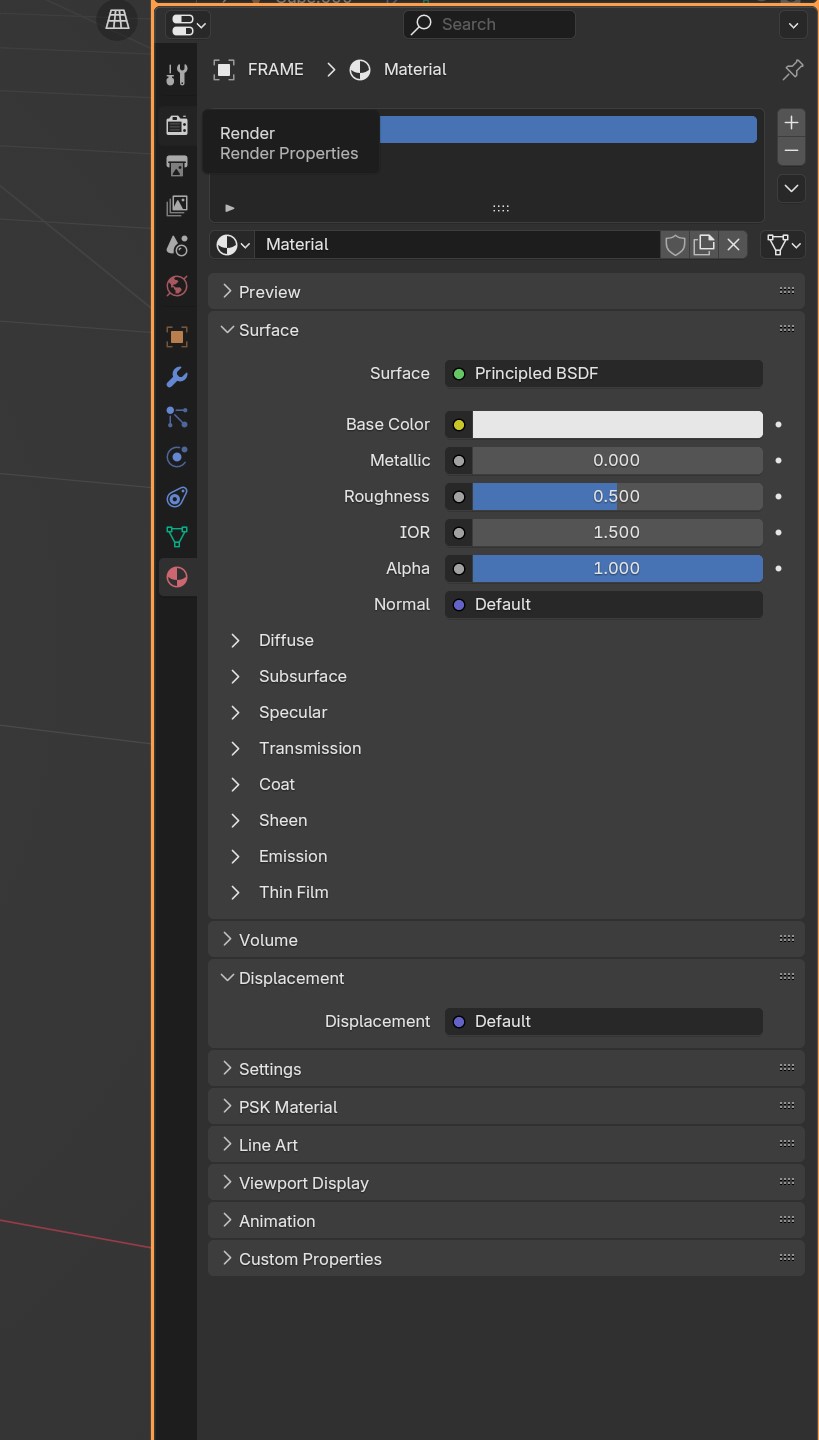The height and width of the screenshot is (1440, 819).
Task: Click the Base Color yellow socket dot
Action: (x=459, y=424)
